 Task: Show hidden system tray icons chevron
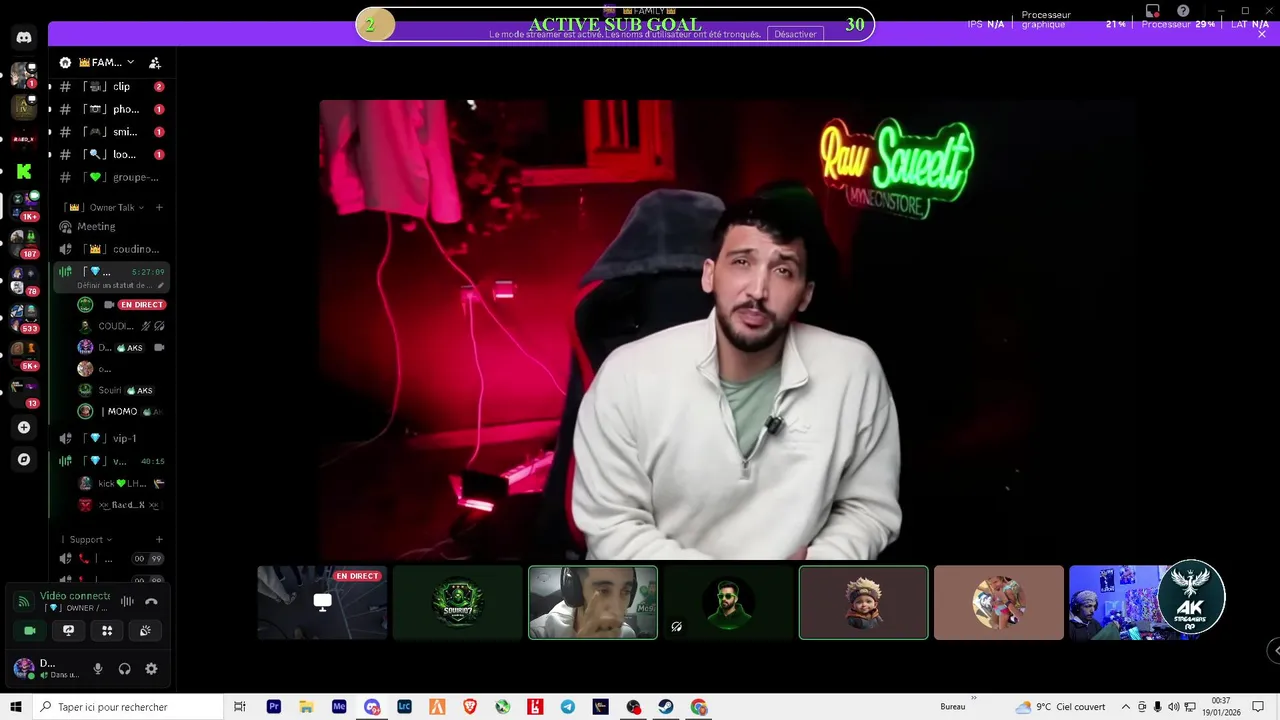pos(1125,707)
